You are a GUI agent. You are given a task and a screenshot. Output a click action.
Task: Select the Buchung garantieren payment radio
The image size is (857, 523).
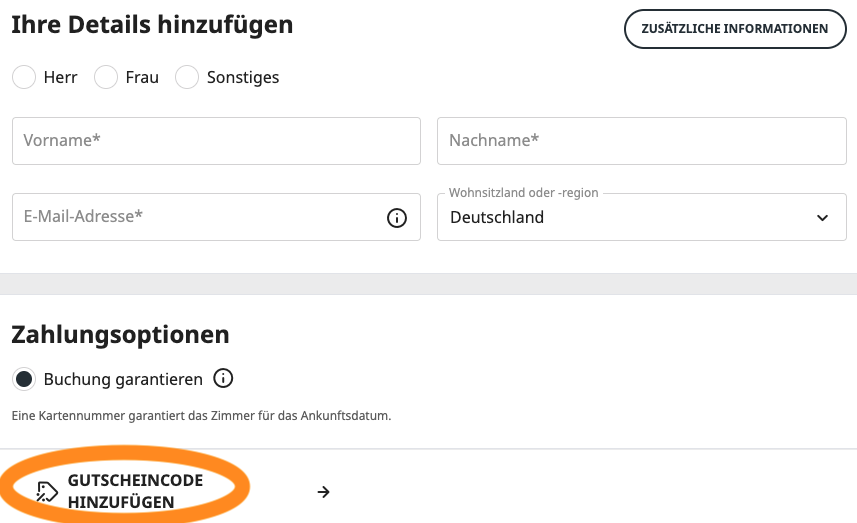pos(24,379)
